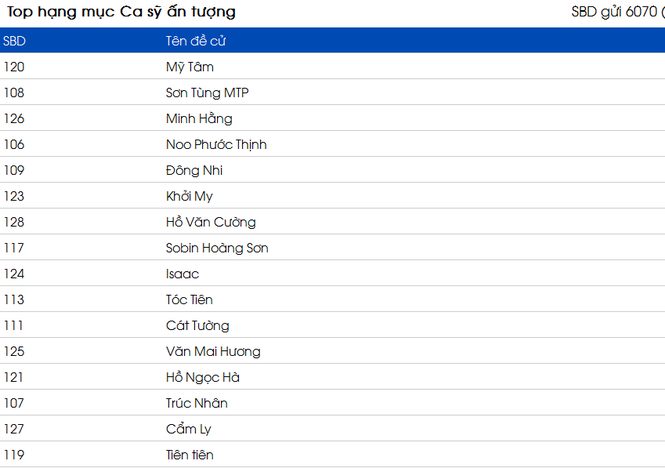Select the Trúc Nhân nominee
The height and width of the screenshot is (468, 665).
(196, 403)
